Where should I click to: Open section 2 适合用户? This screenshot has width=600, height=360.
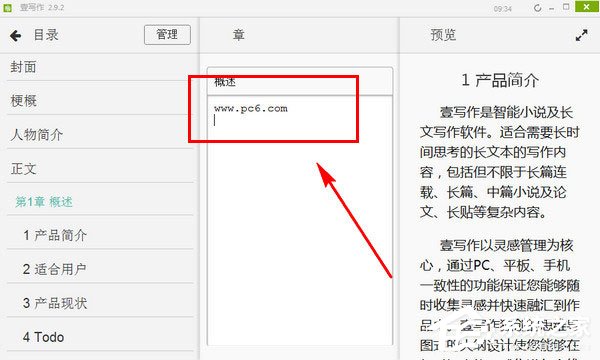pyautogui.click(x=100, y=269)
